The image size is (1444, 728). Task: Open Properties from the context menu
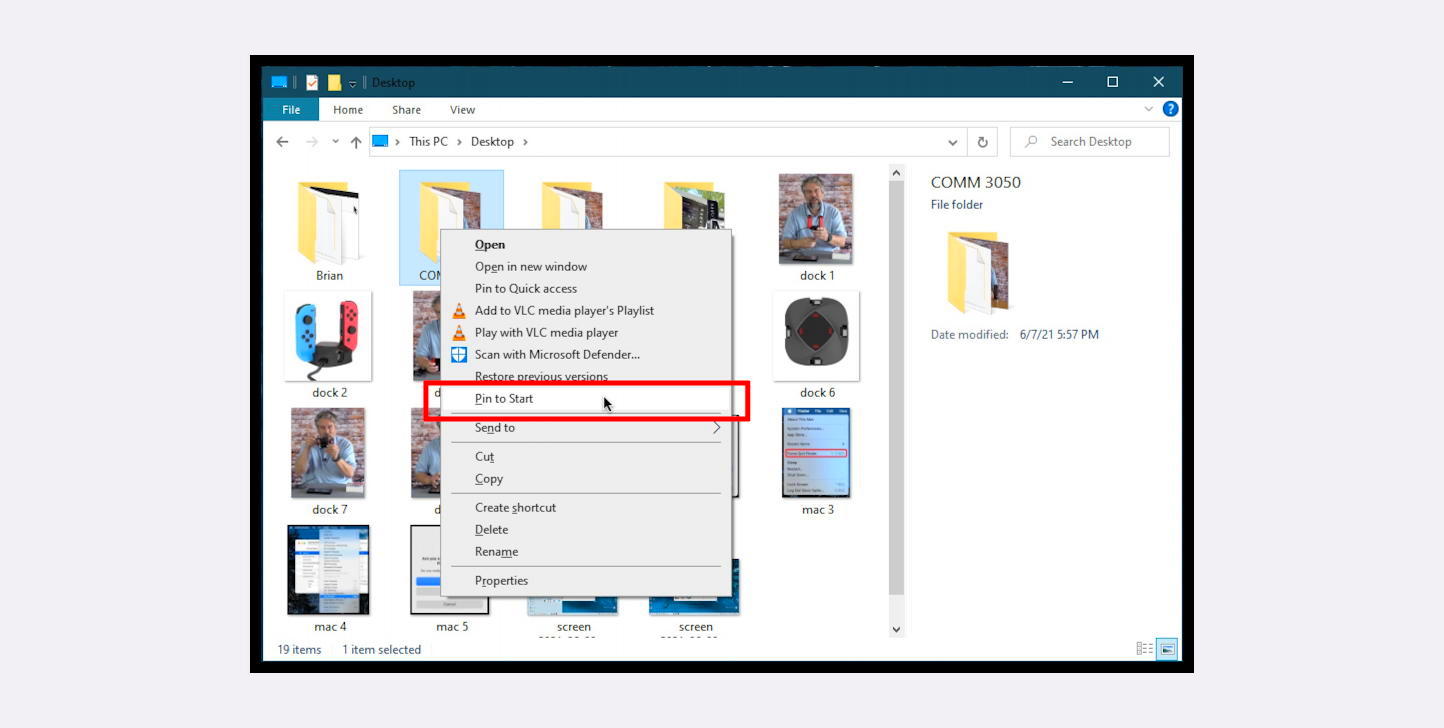(x=502, y=580)
